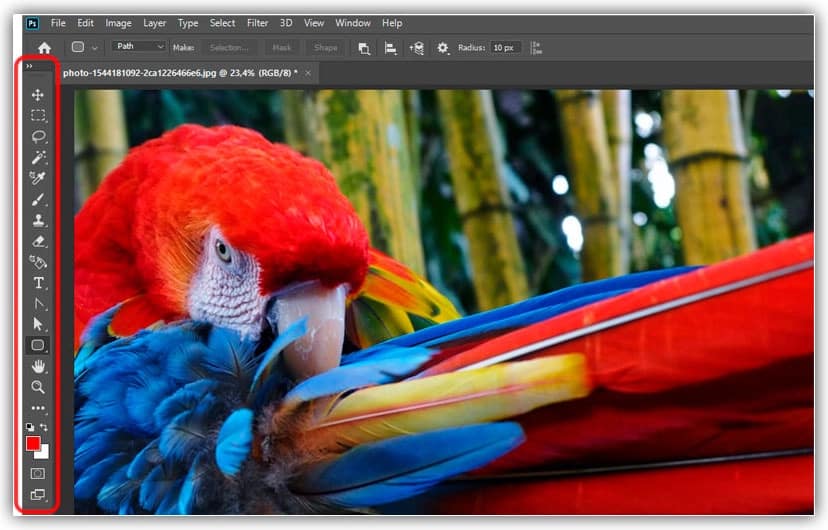Open the Path tool mode dropdown
828x530 pixels.
pos(139,46)
